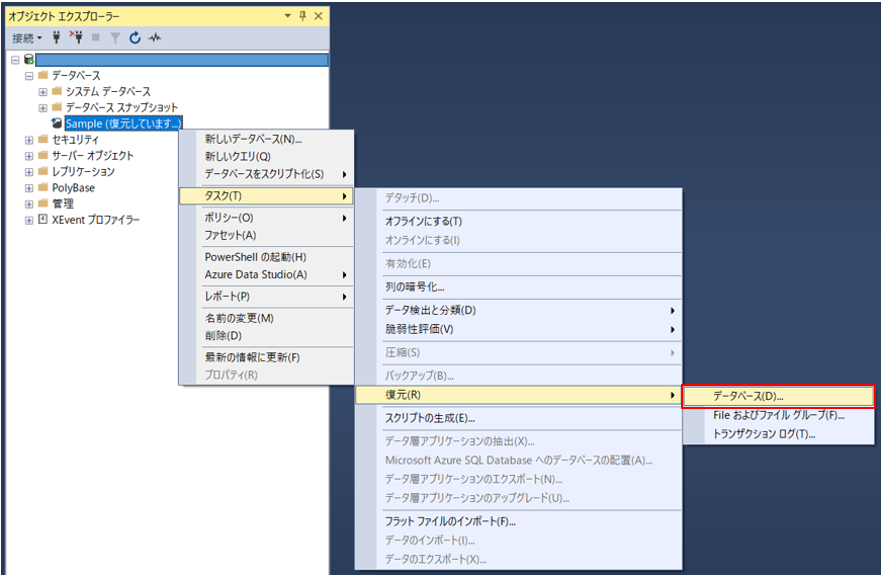Image resolution: width=883 pixels, height=577 pixels.
Task: Select the selected server name row
Action: [181, 60]
